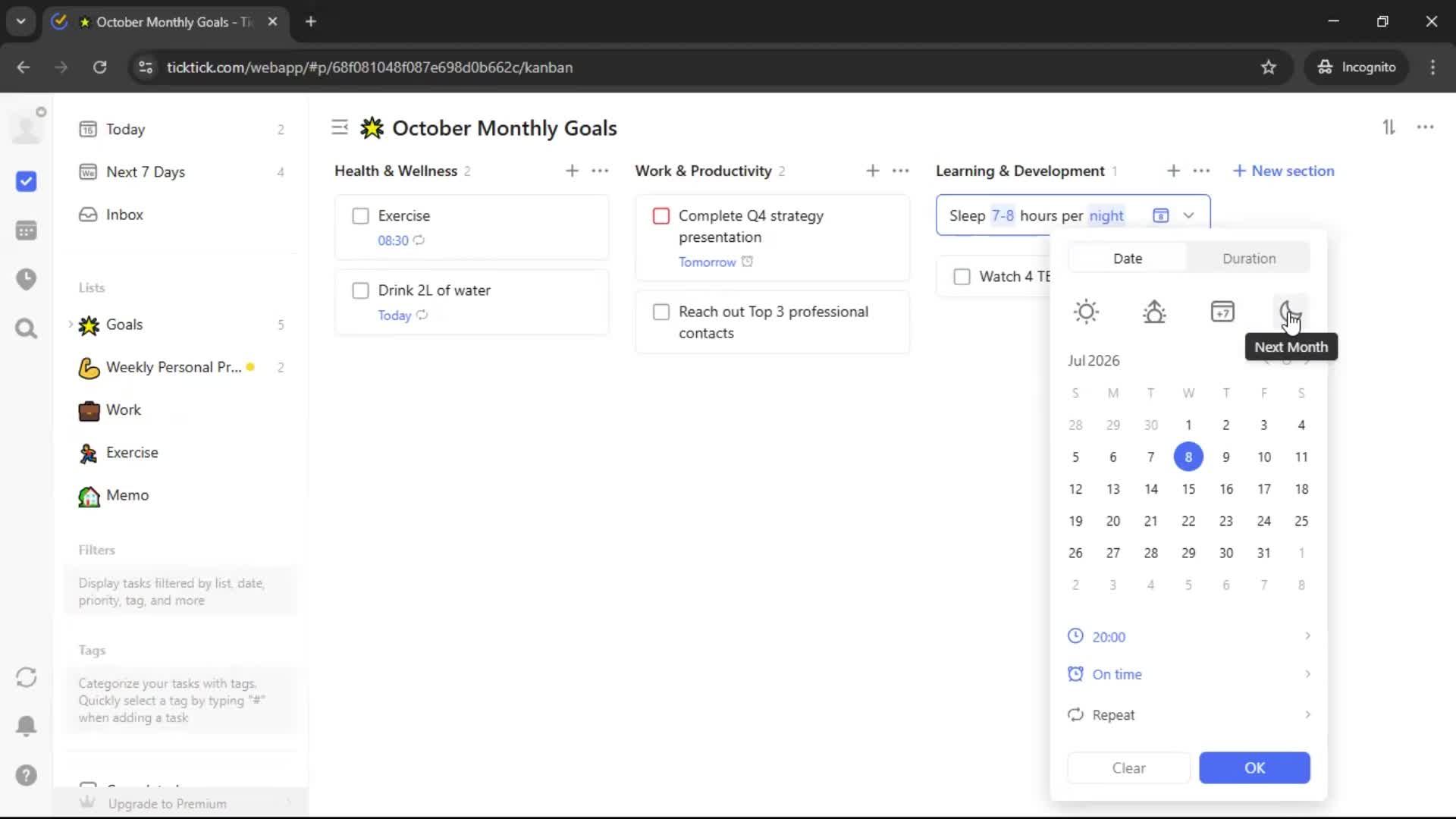This screenshot has width=1456, height=819.
Task: Click the sort icon at top right
Action: point(1389,127)
